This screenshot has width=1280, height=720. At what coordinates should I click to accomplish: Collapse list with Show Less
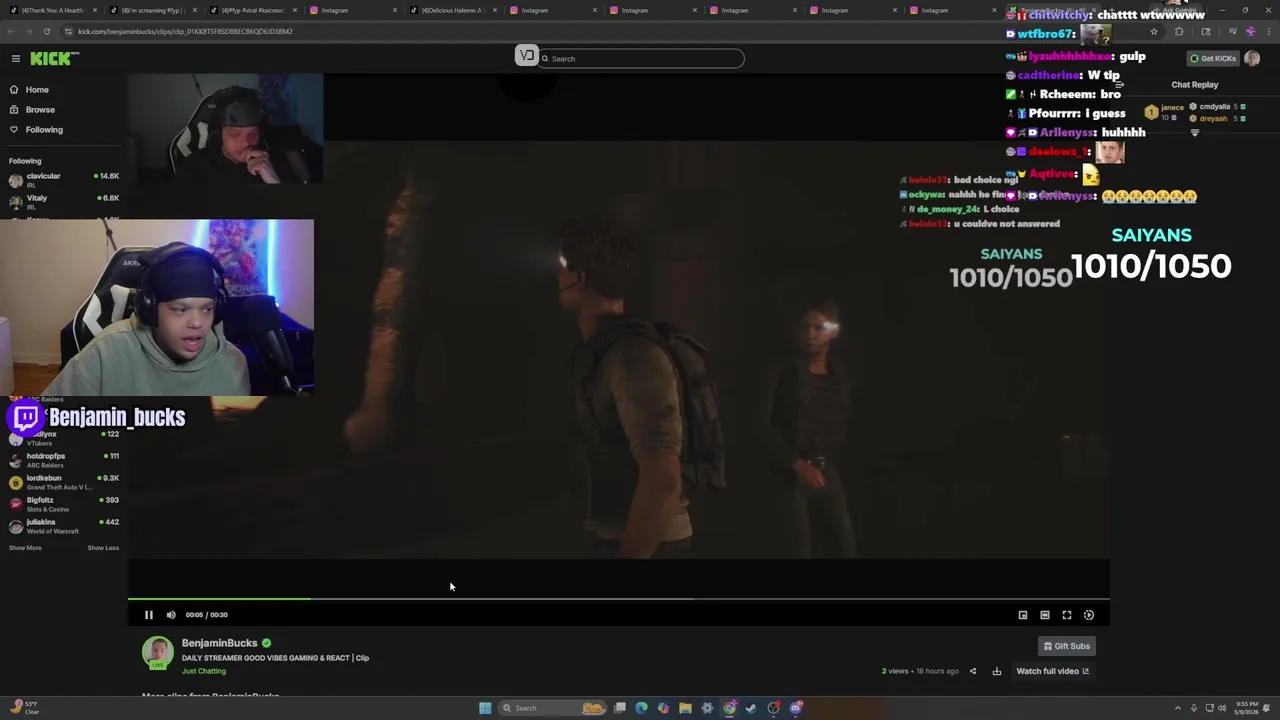(103, 548)
